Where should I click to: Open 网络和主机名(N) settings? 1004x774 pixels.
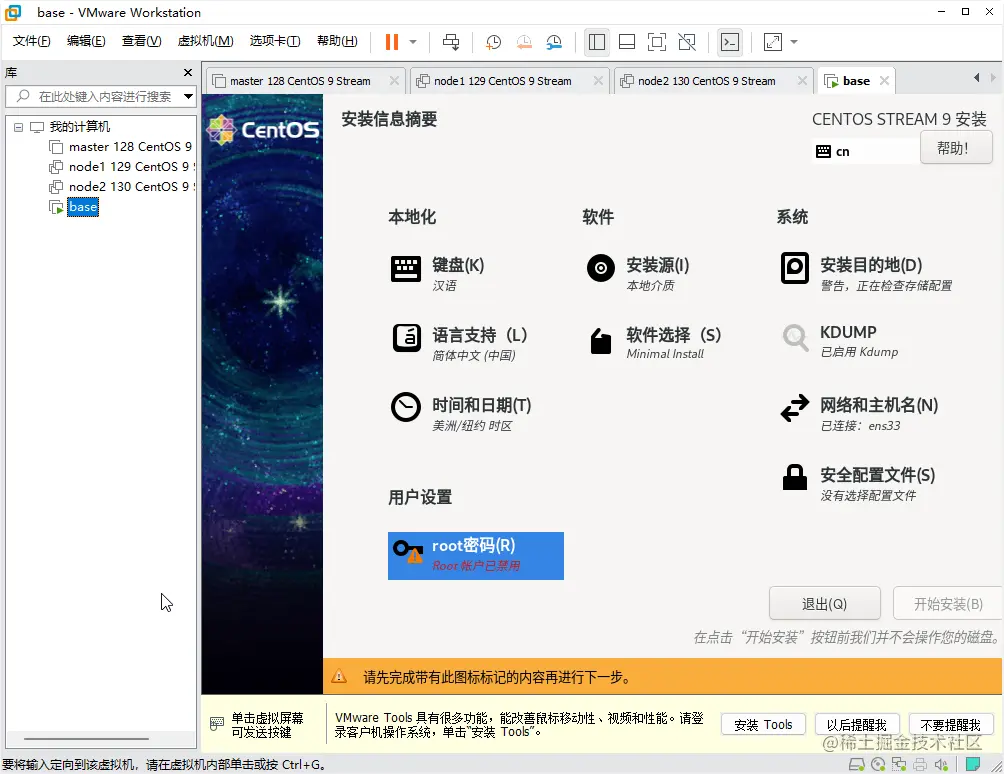click(859, 414)
